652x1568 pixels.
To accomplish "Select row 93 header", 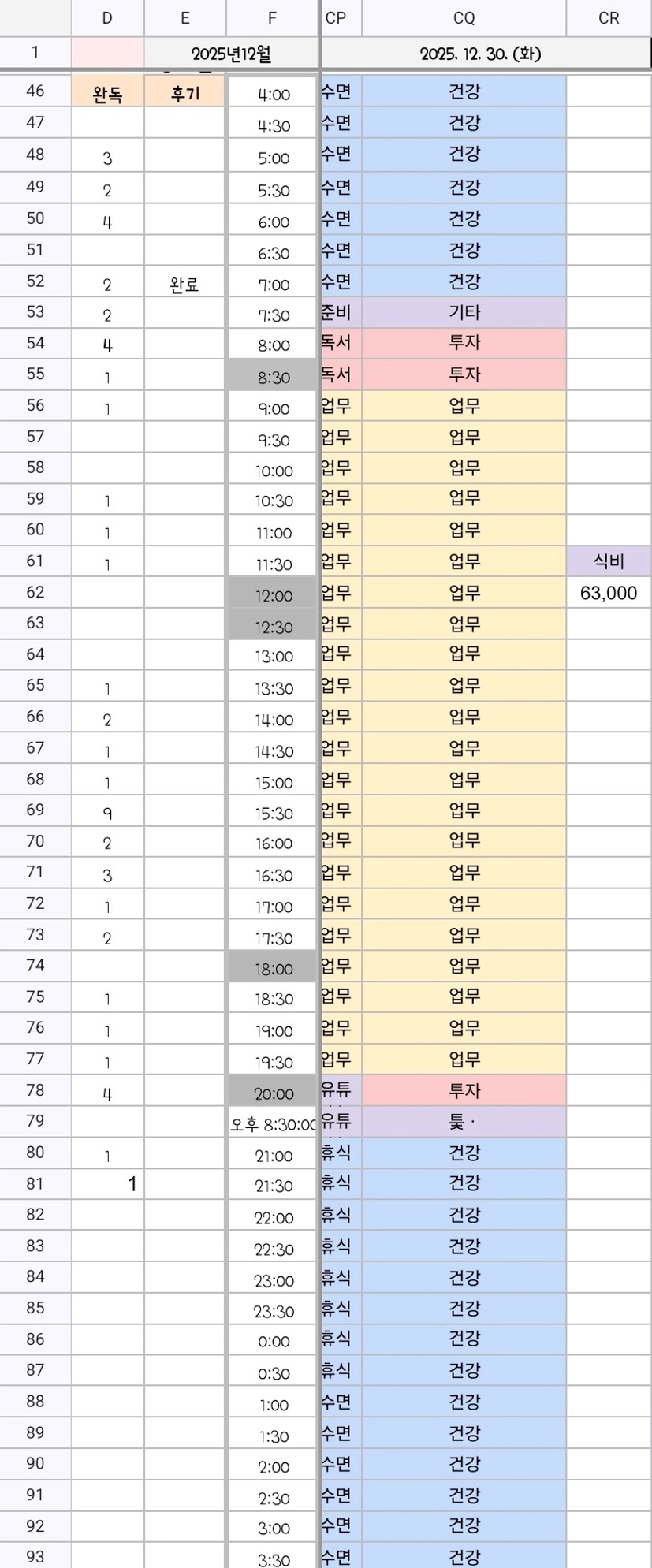I will pos(35,1556).
